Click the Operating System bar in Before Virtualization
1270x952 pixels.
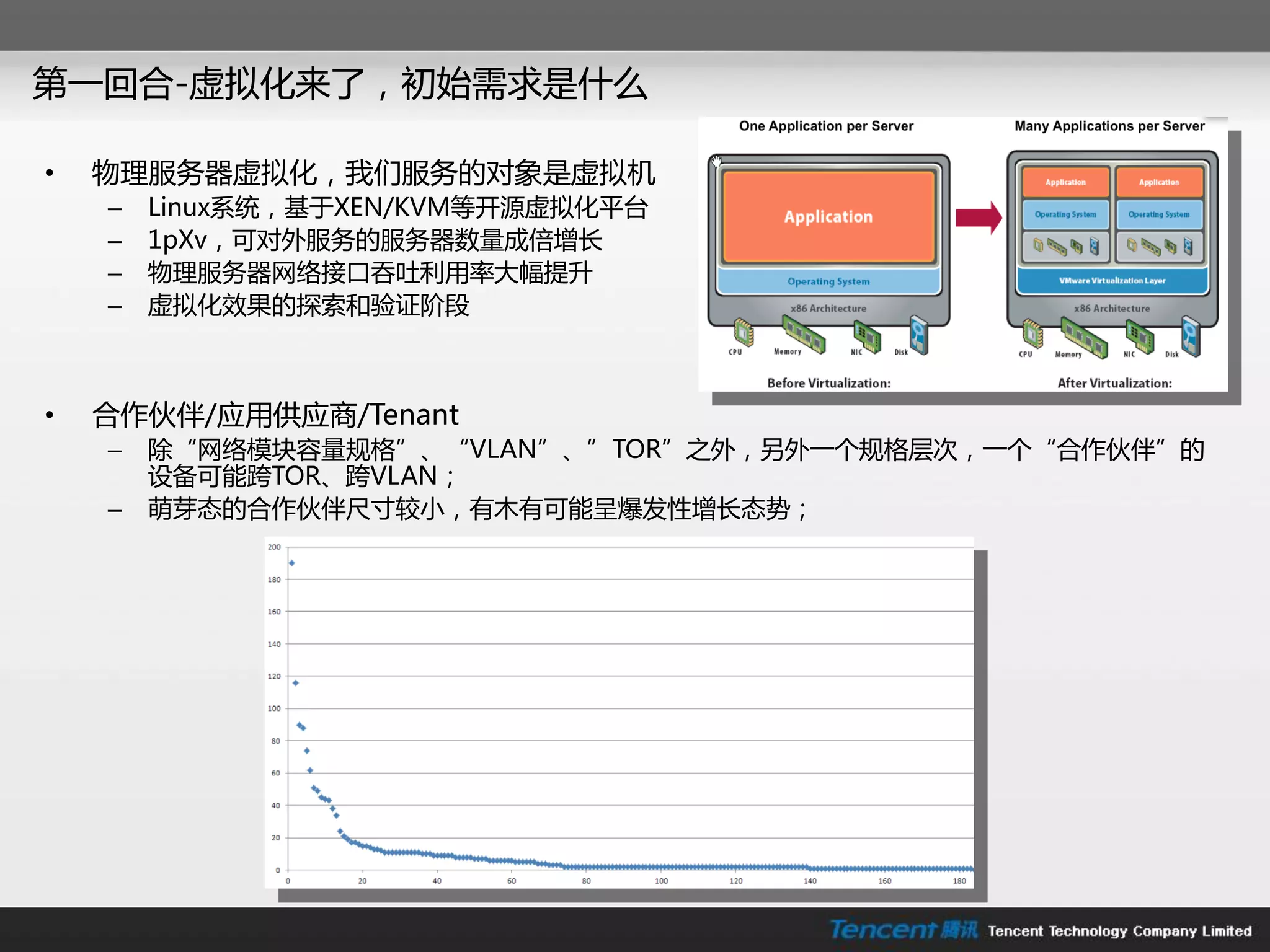828,281
